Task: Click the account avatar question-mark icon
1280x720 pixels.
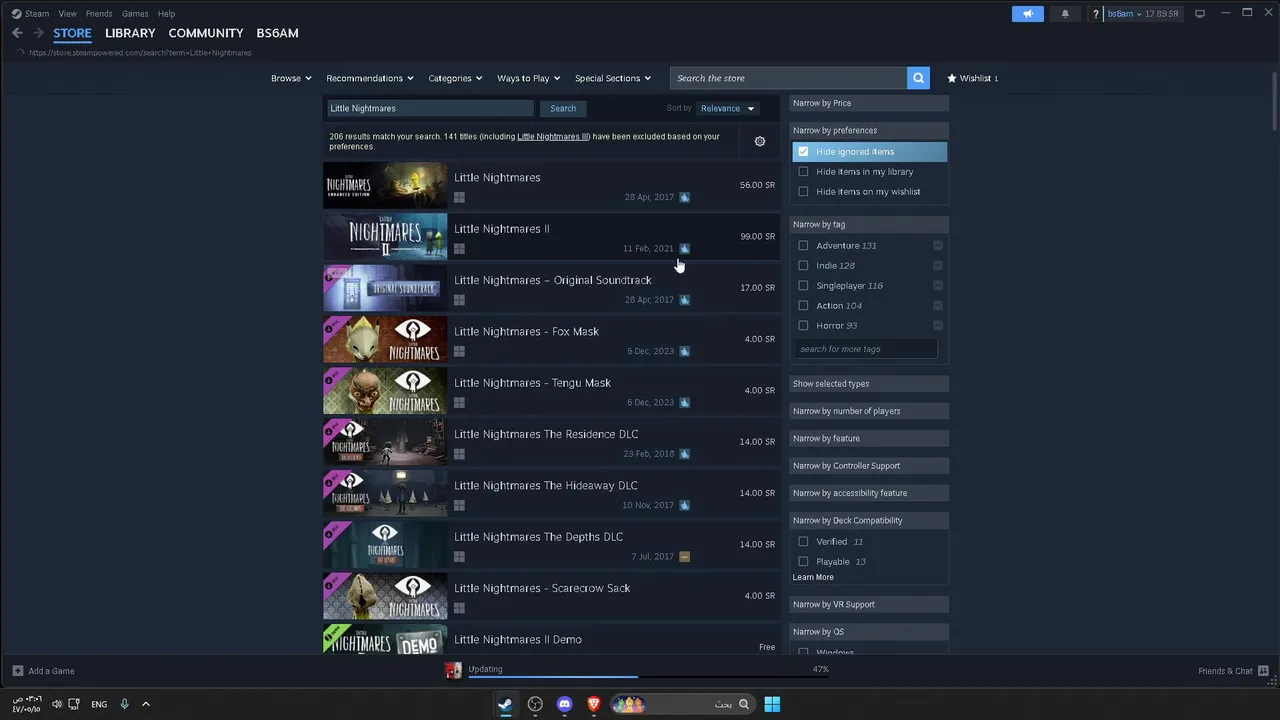Action: point(1096,14)
